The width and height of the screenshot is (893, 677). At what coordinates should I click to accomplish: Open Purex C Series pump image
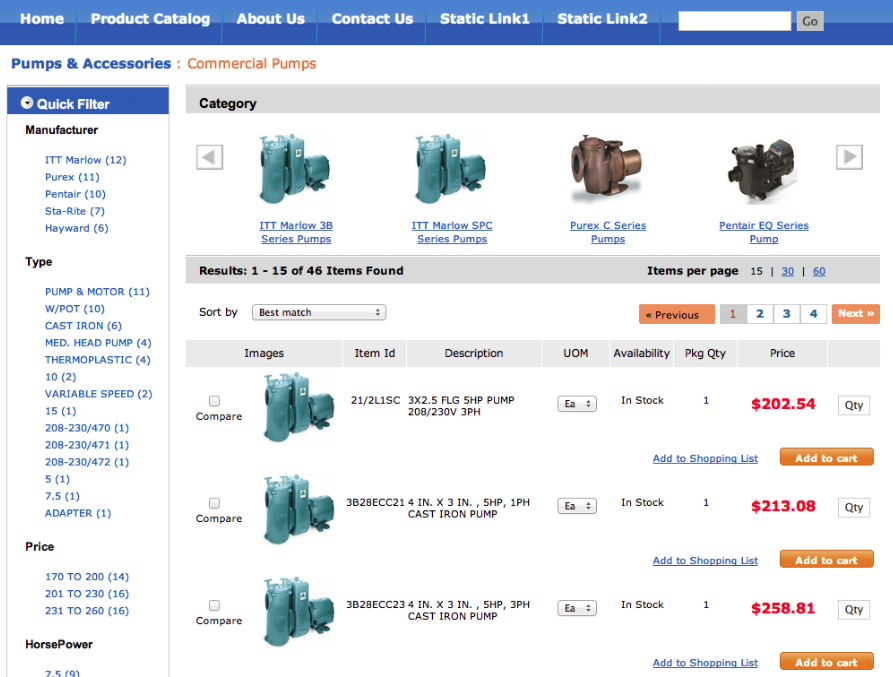pos(607,169)
